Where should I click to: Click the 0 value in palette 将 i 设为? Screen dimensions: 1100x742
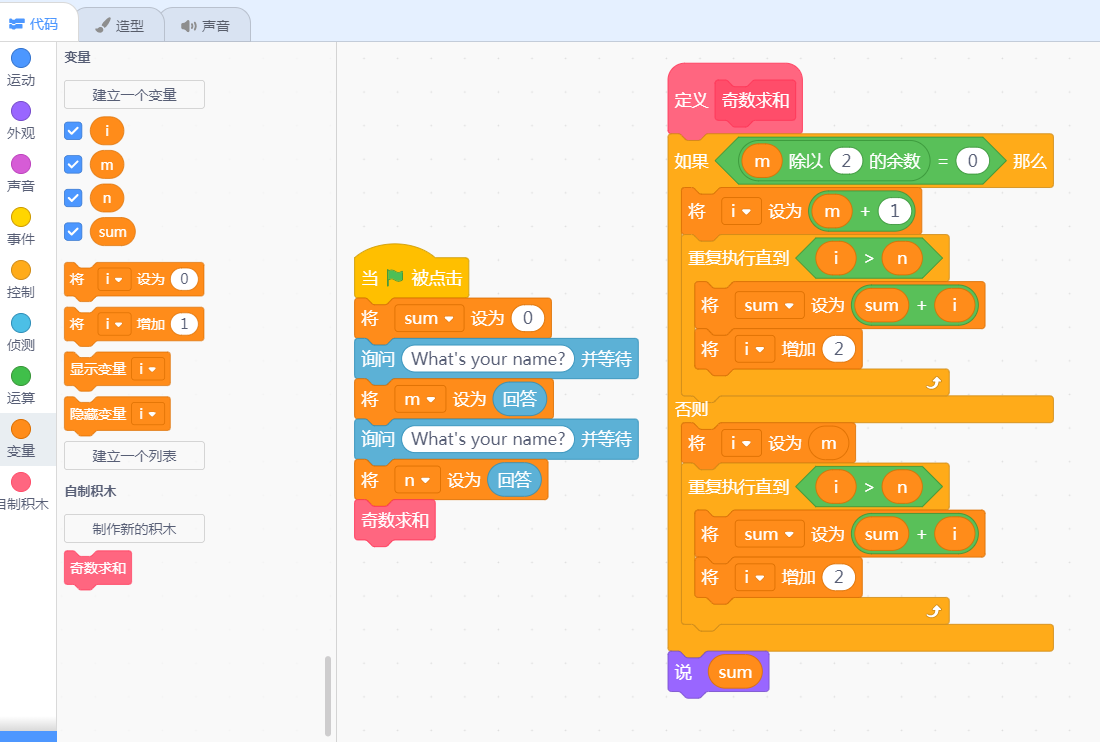tap(184, 279)
